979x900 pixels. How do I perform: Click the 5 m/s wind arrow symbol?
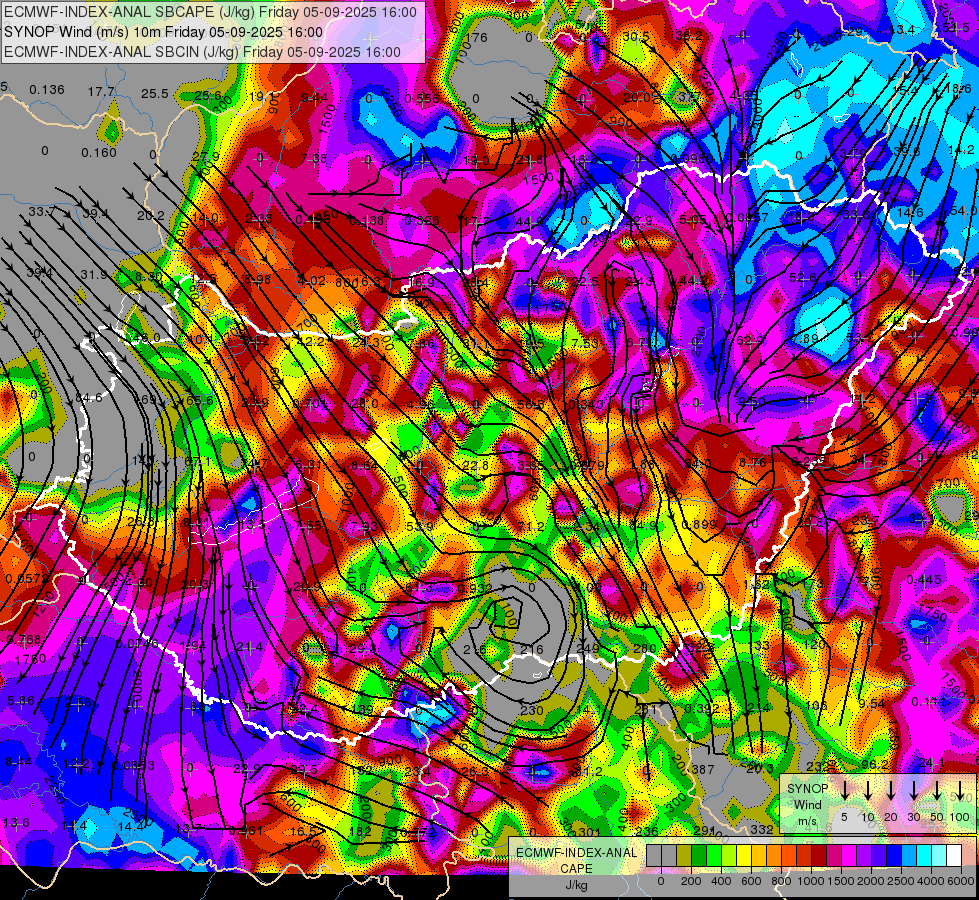pyautogui.click(x=845, y=791)
